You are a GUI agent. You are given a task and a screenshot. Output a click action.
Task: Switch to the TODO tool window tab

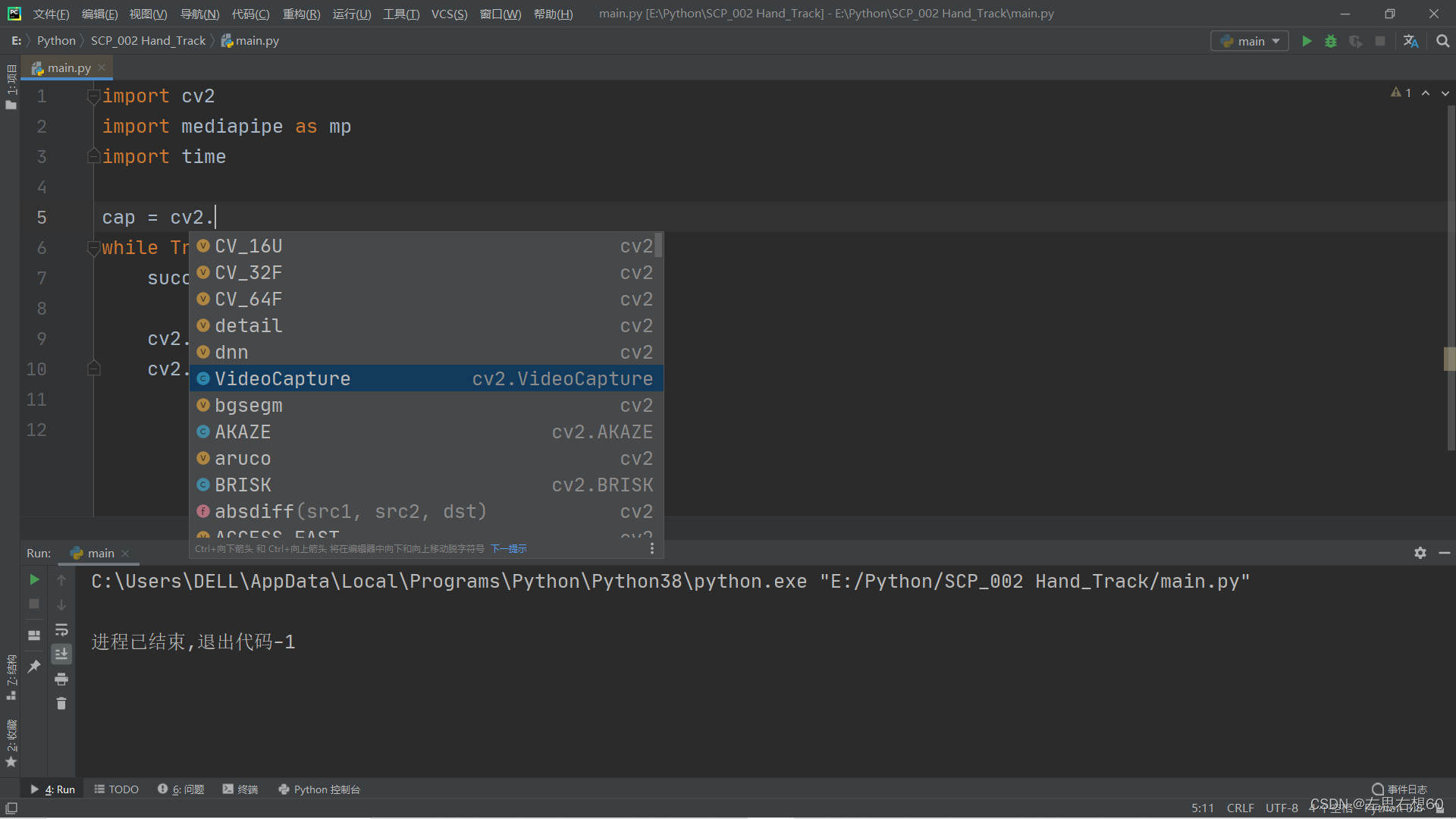pos(116,789)
